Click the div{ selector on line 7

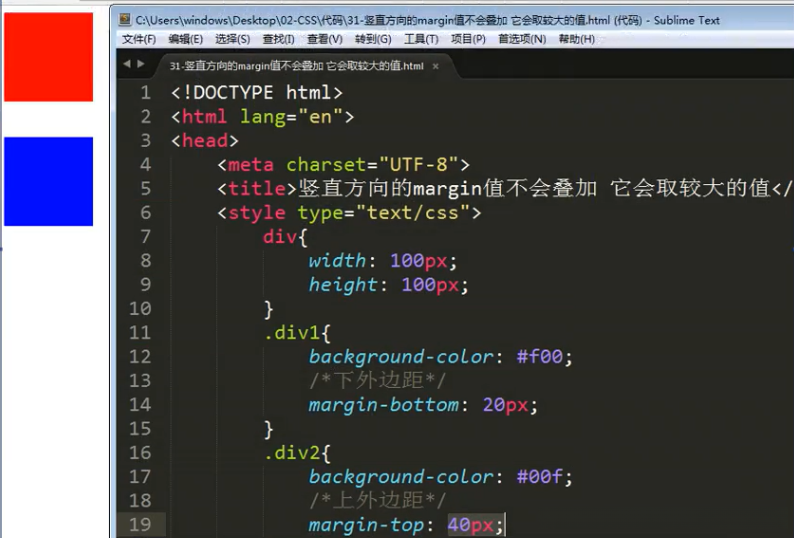click(285, 237)
